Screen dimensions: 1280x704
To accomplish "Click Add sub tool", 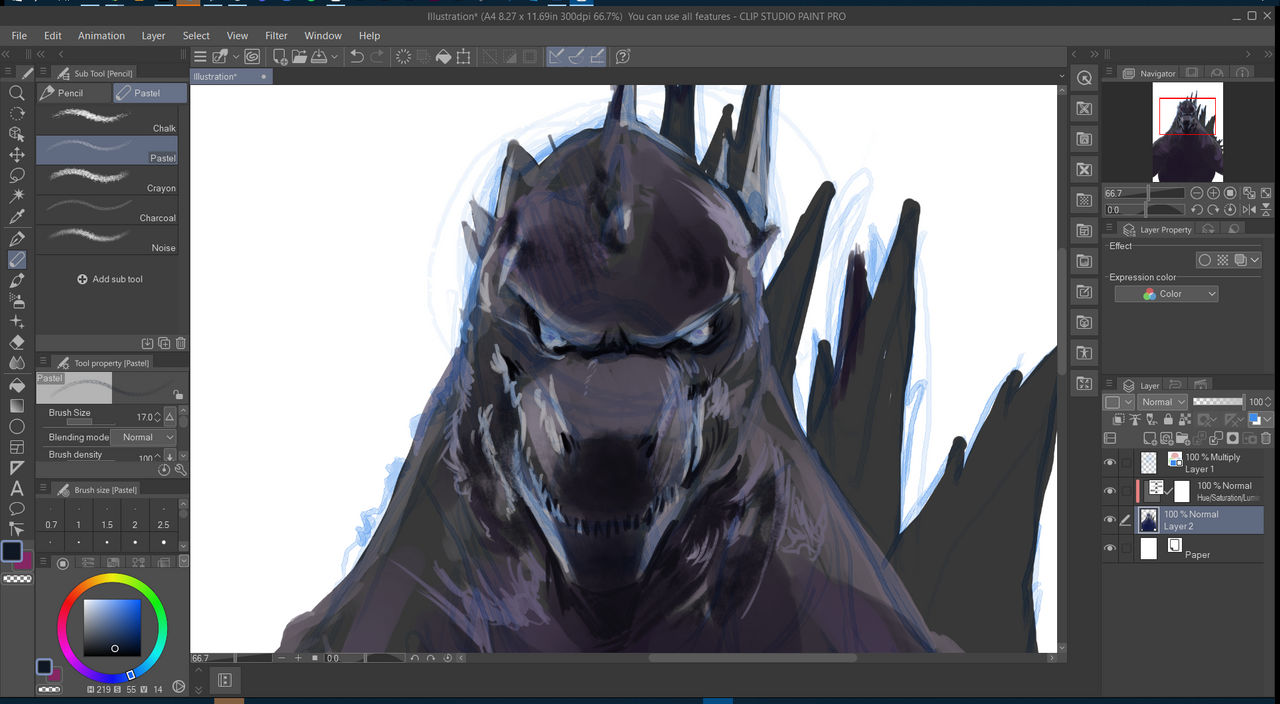I will coord(110,279).
